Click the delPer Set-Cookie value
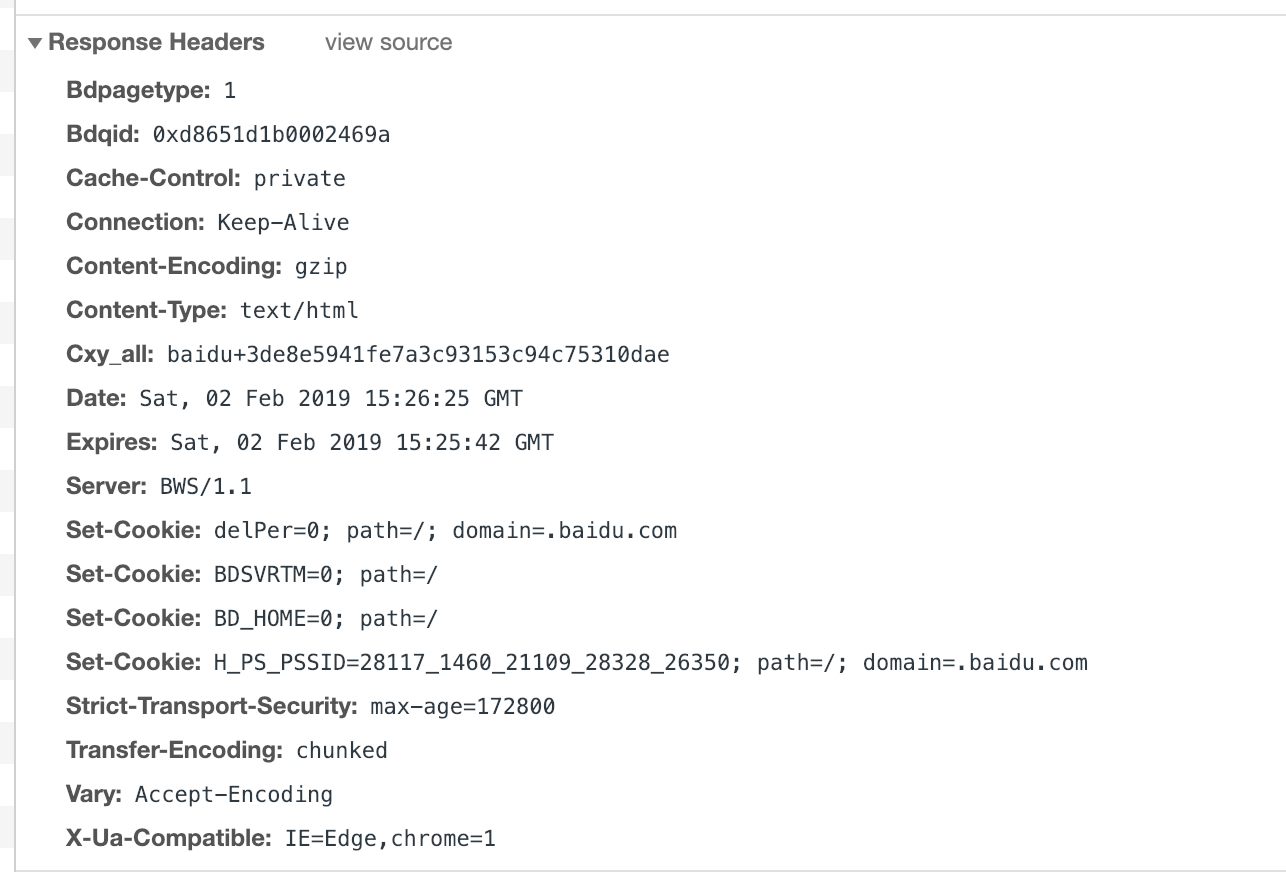1286x872 pixels. (445, 530)
